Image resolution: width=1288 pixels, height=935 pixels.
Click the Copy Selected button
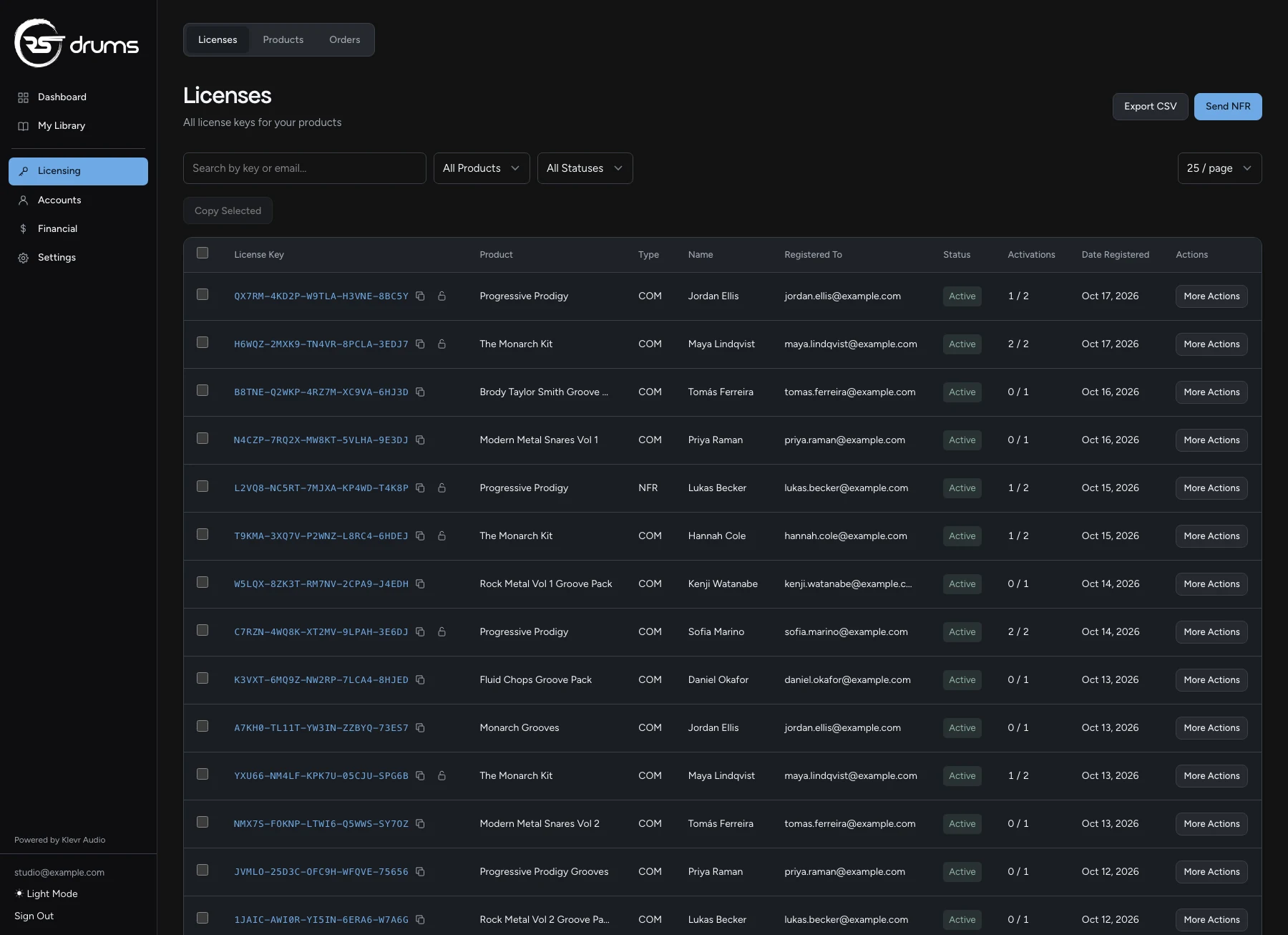click(x=228, y=210)
